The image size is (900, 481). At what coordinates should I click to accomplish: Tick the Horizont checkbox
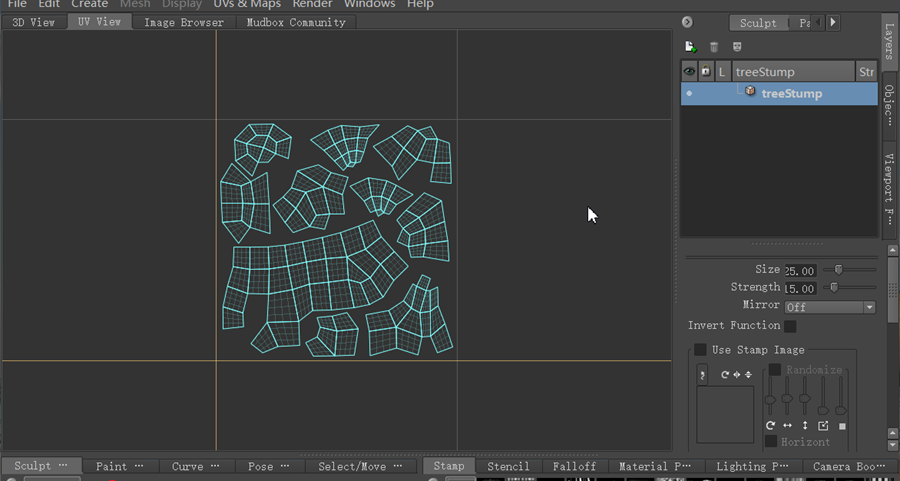pyautogui.click(x=770, y=441)
